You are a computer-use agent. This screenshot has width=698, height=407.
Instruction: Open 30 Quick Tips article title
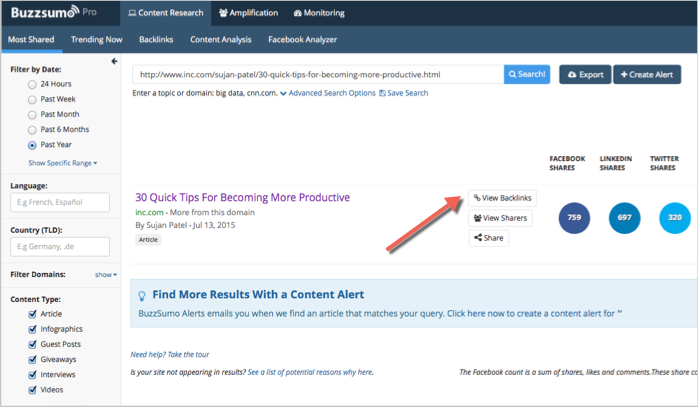click(243, 197)
